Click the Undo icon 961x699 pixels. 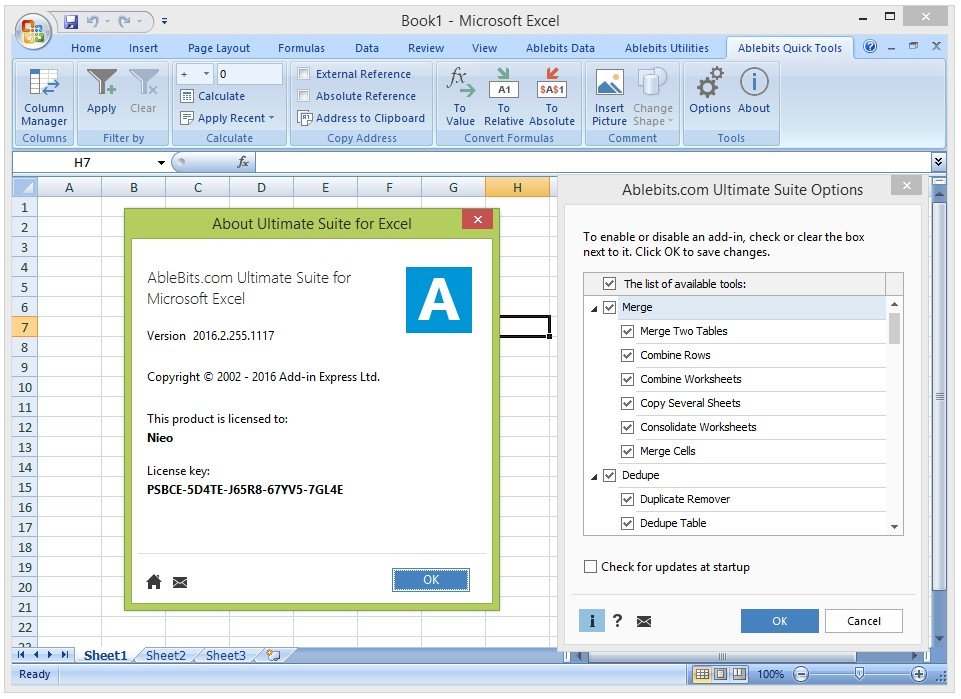pos(93,21)
